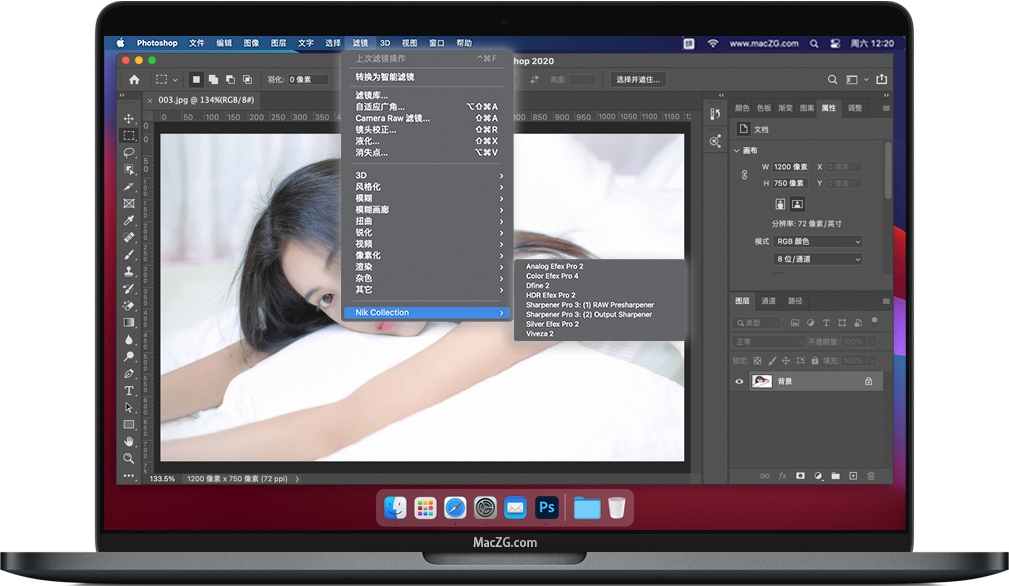
Task: Open Photoshop search magnifier icon
Action: pos(832,80)
